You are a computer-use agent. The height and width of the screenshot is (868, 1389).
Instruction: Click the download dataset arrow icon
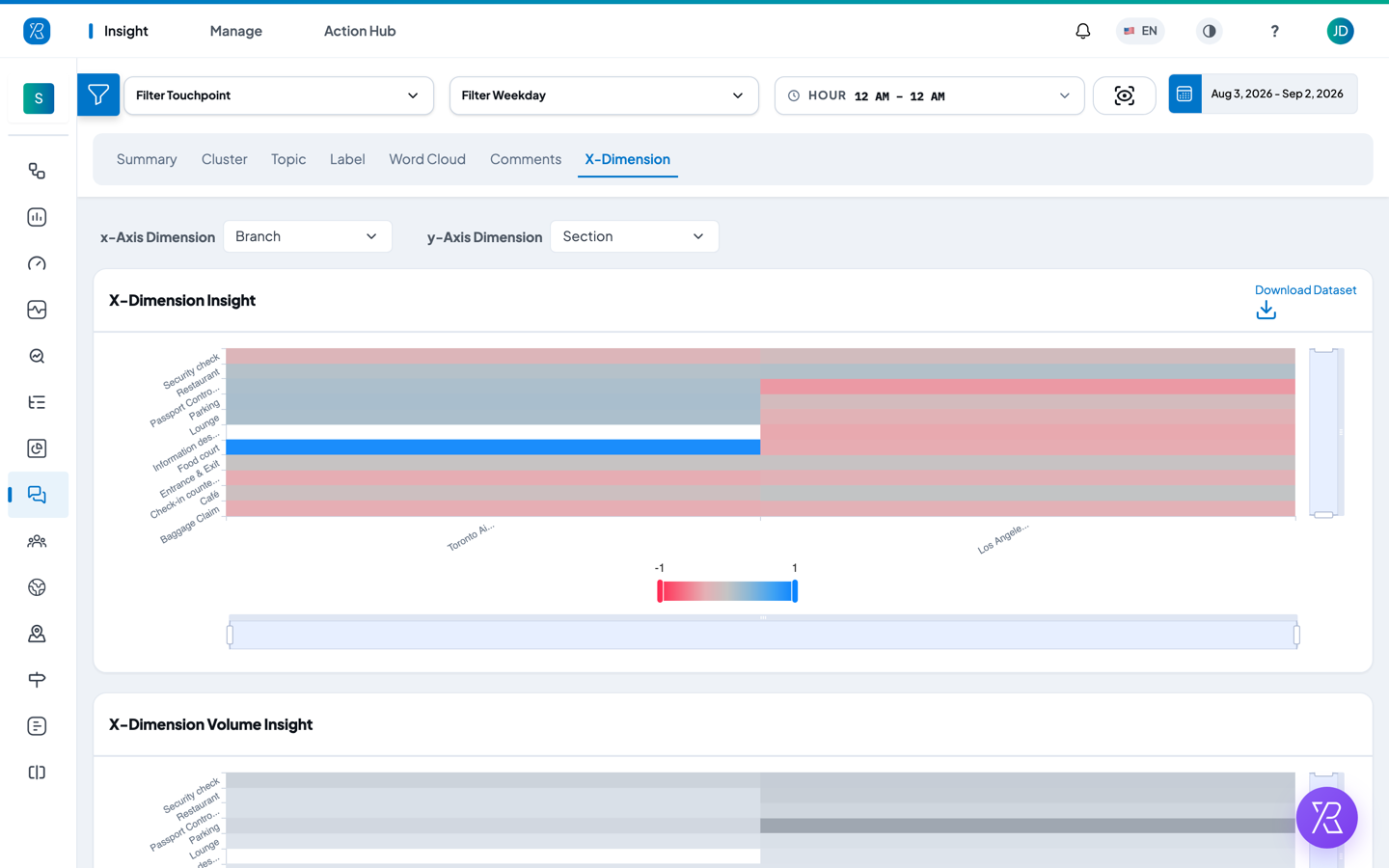(x=1266, y=310)
